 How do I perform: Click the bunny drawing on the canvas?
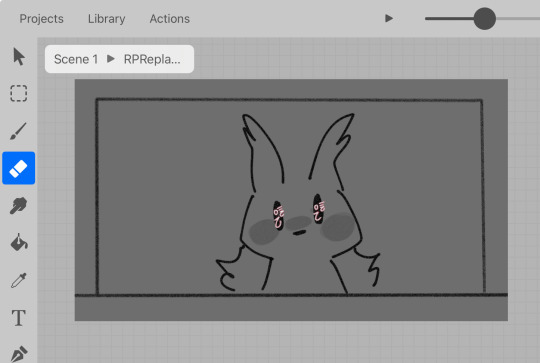point(298,203)
